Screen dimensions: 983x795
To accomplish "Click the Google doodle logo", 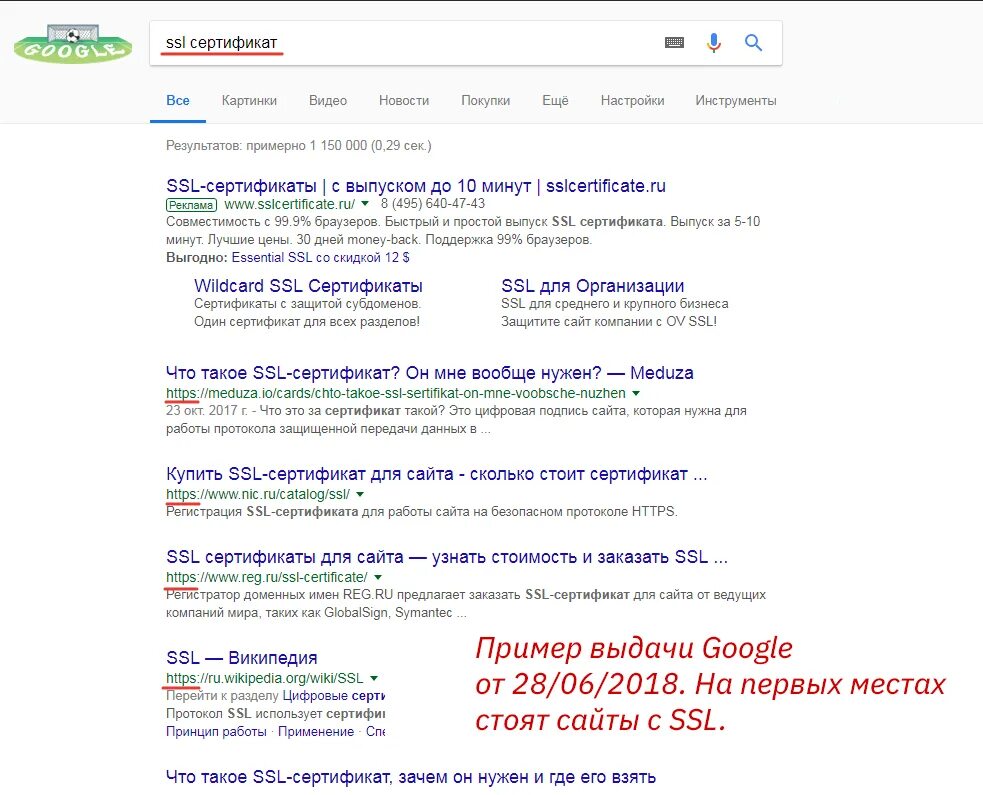I will 73,43.
